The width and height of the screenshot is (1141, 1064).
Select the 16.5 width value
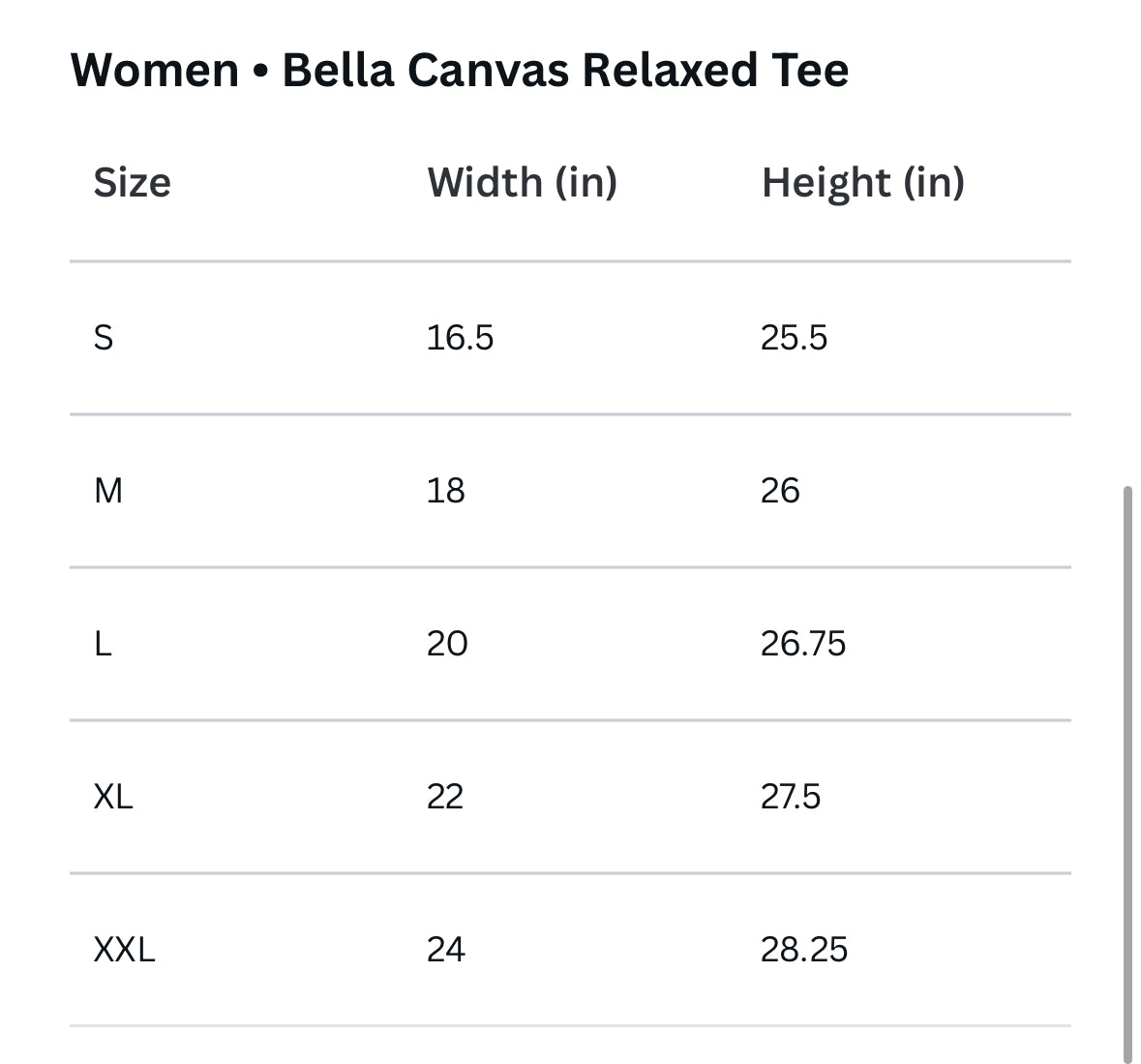tap(460, 338)
